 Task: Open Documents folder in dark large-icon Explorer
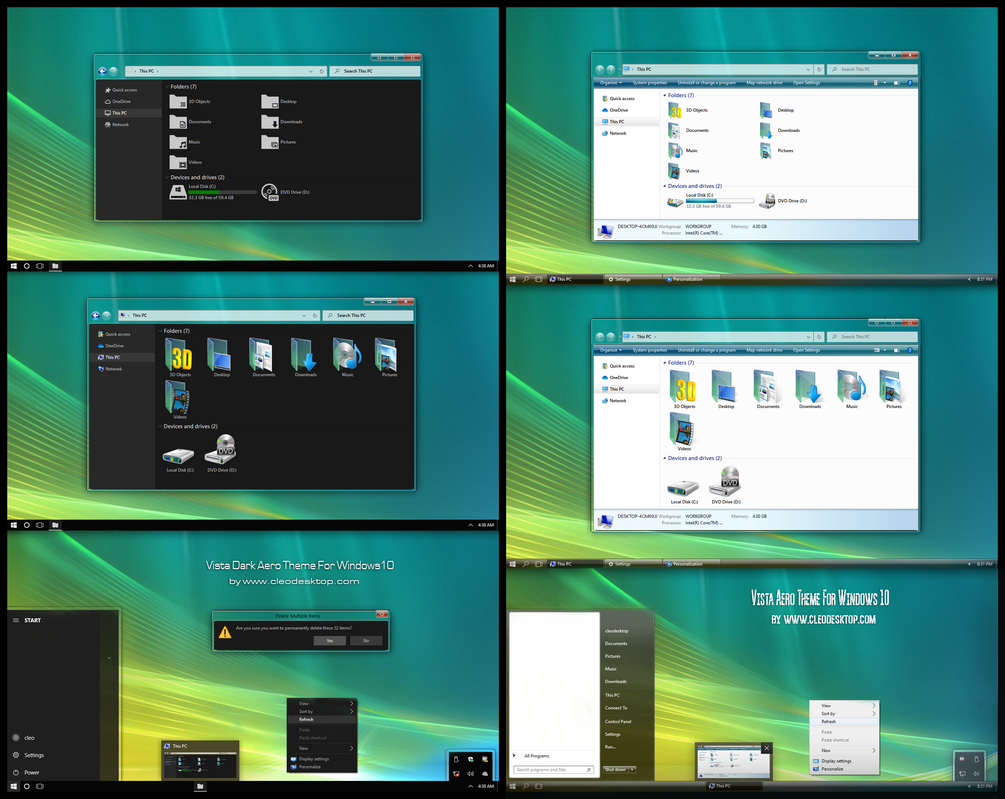pos(263,358)
